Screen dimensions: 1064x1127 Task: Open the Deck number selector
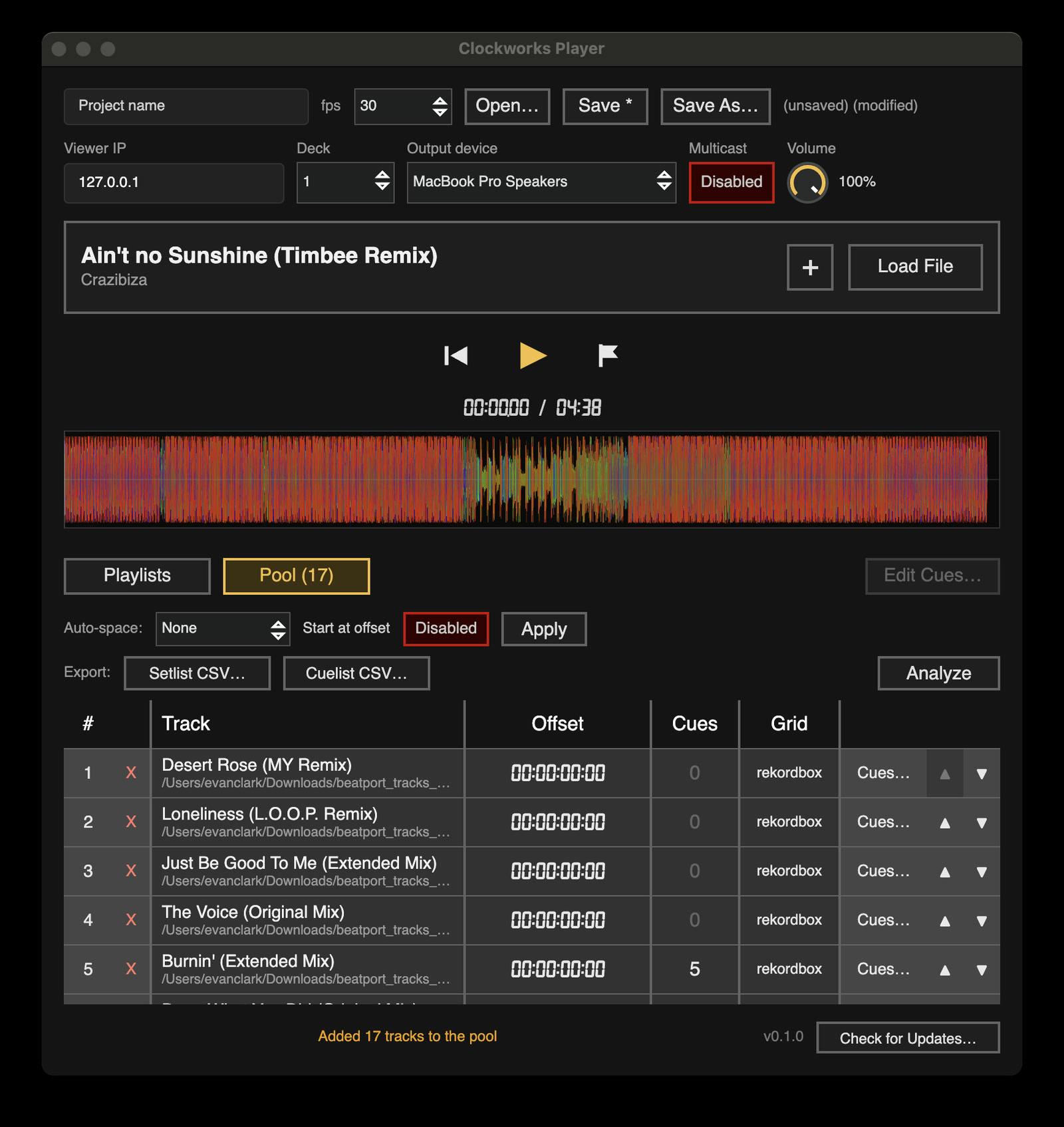click(x=345, y=182)
